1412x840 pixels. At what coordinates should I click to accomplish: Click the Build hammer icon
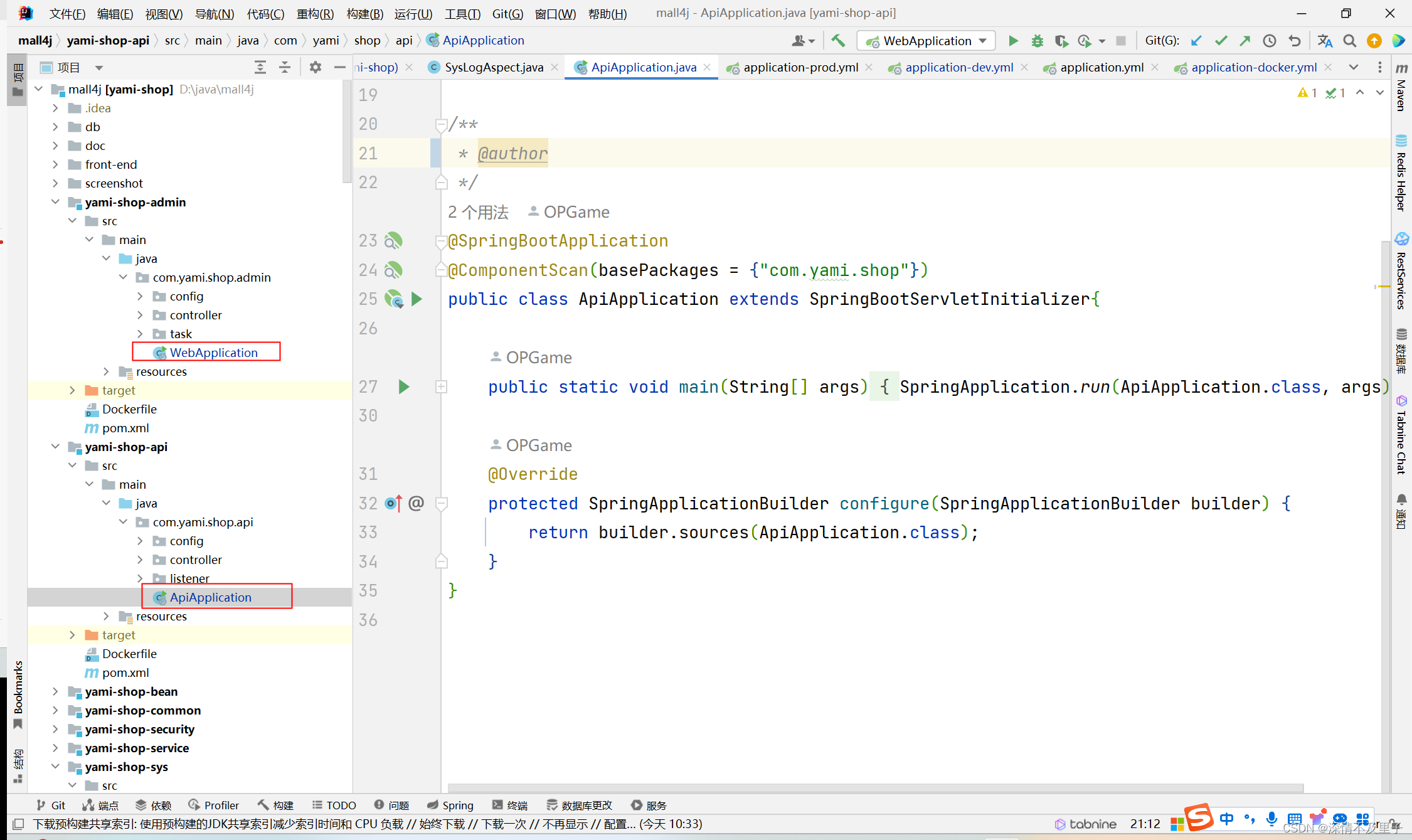pyautogui.click(x=838, y=41)
